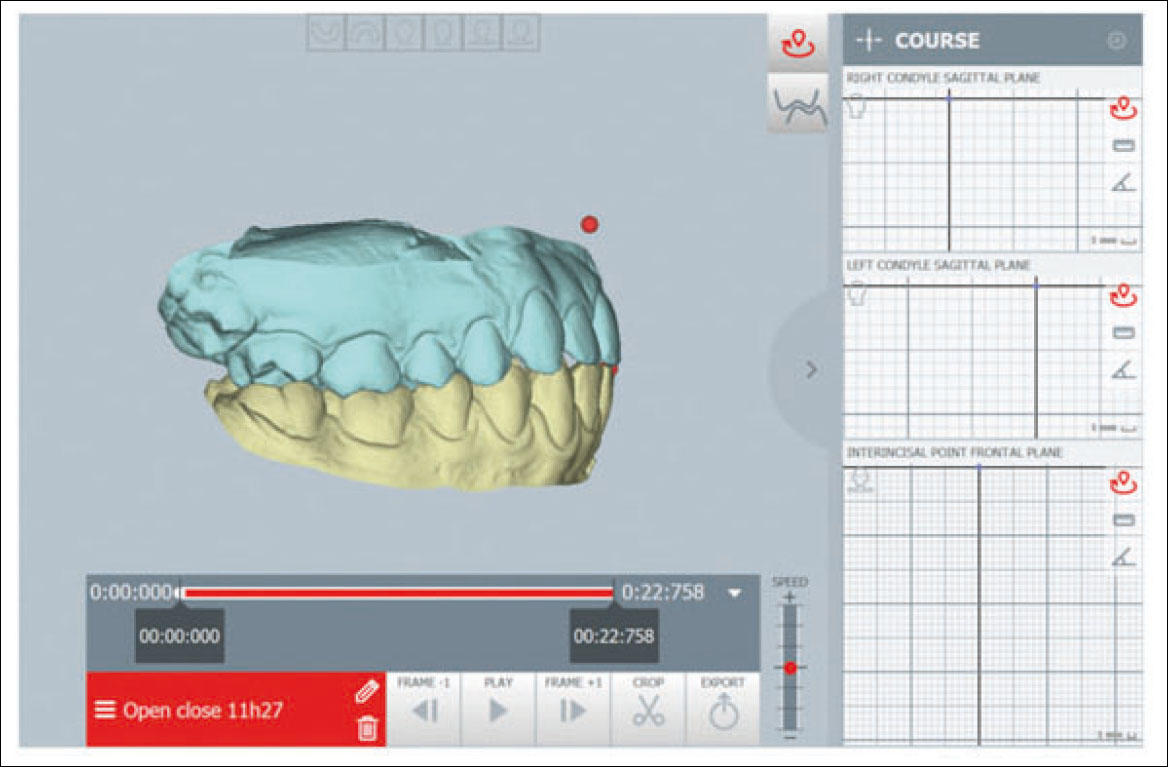Click the 0:22:758 total time label
Screen dimensions: 1168x767
pos(663,593)
